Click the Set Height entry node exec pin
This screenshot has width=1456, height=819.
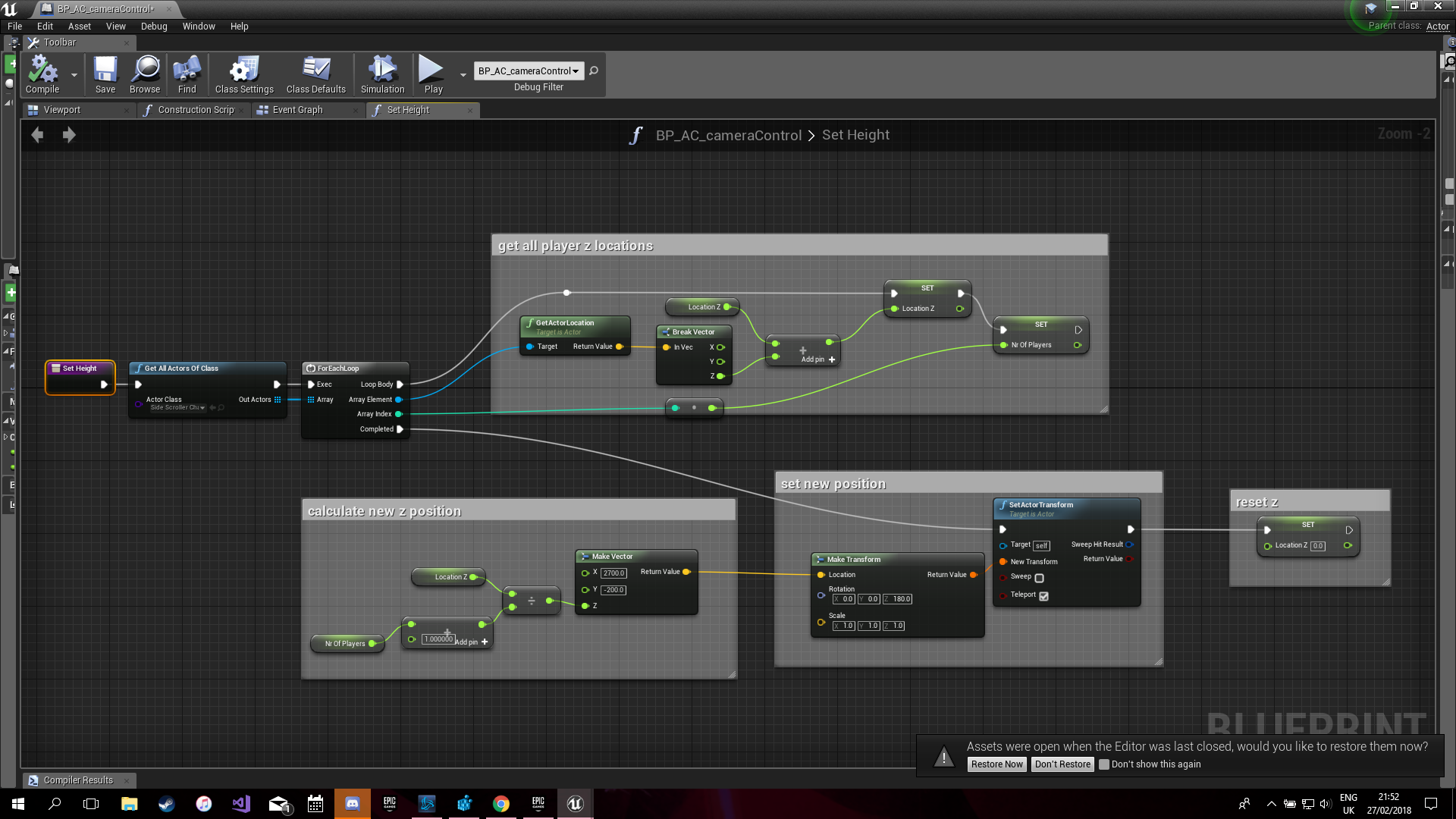pyautogui.click(x=104, y=384)
